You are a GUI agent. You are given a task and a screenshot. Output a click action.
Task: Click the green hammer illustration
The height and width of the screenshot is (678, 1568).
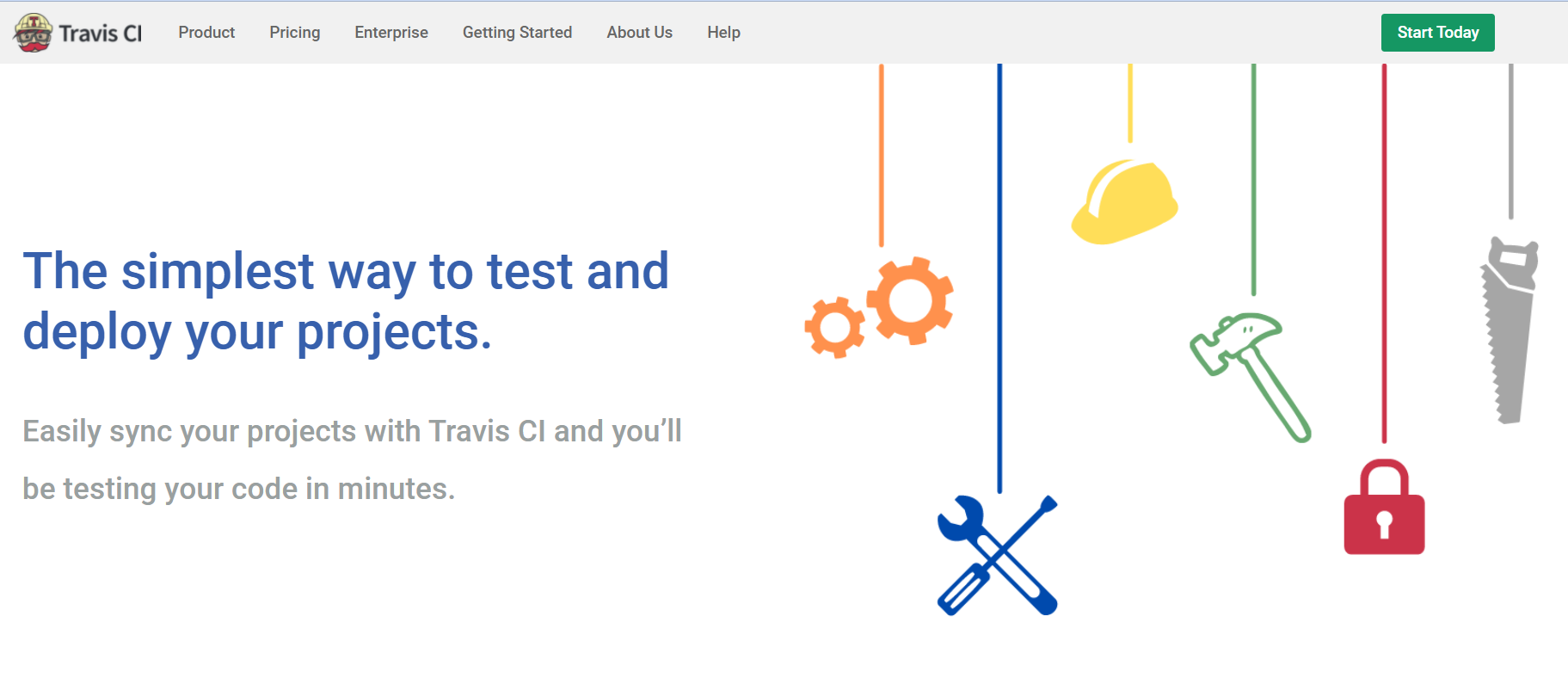click(1251, 377)
